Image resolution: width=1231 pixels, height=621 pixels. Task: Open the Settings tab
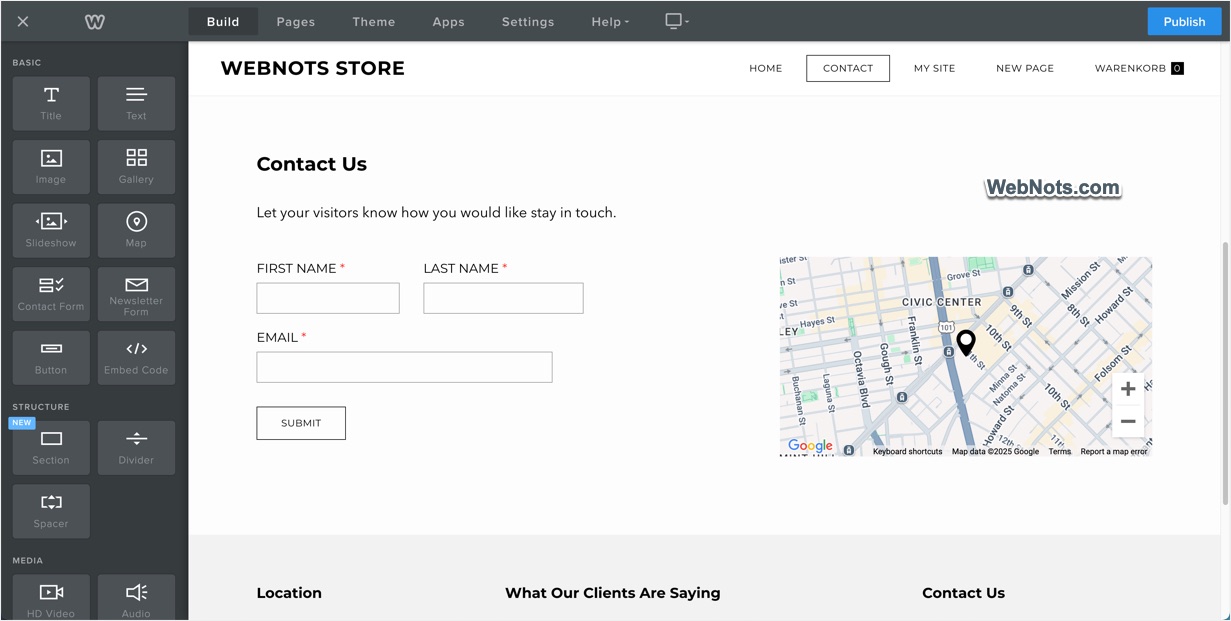[528, 21]
